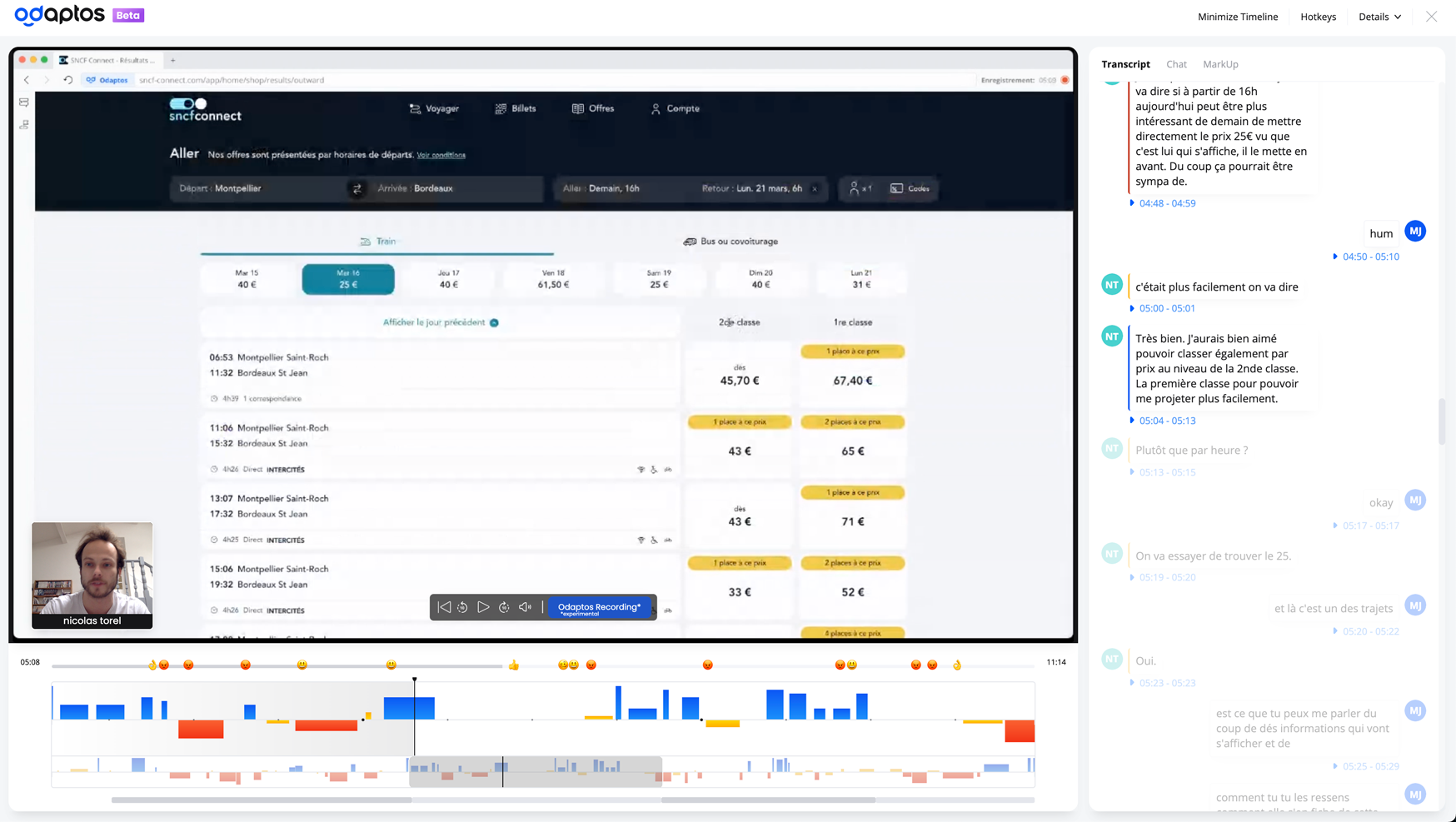Select the Train tab
The image size is (1456, 822).
tap(377, 242)
